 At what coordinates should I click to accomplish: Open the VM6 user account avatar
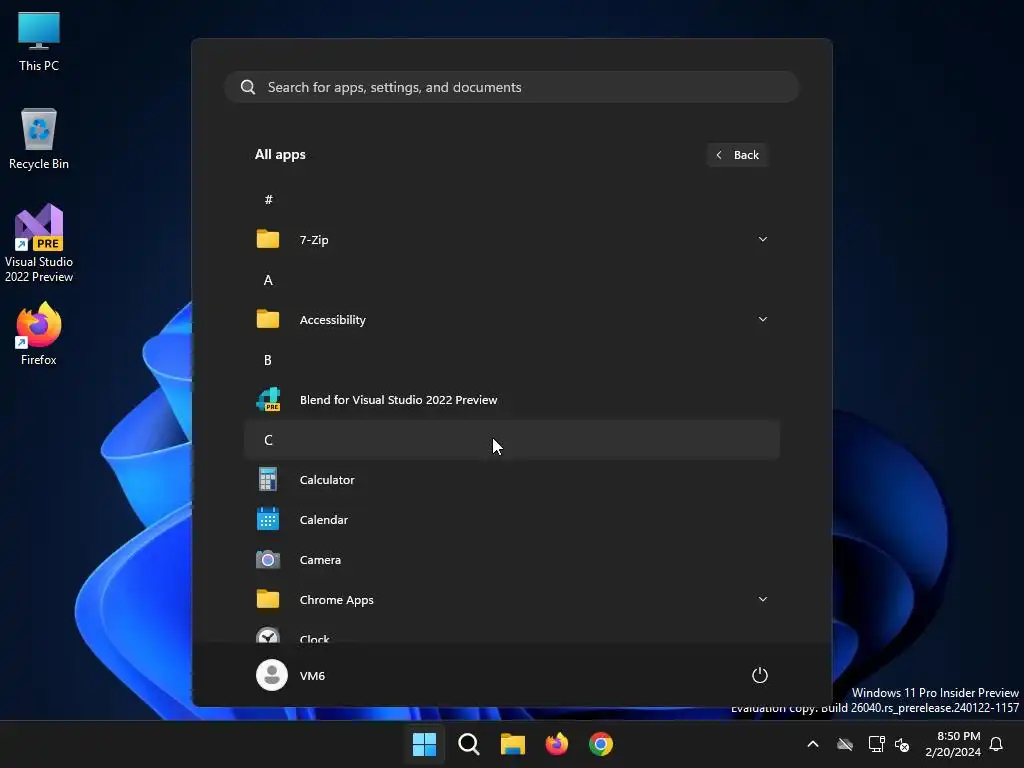click(272, 675)
